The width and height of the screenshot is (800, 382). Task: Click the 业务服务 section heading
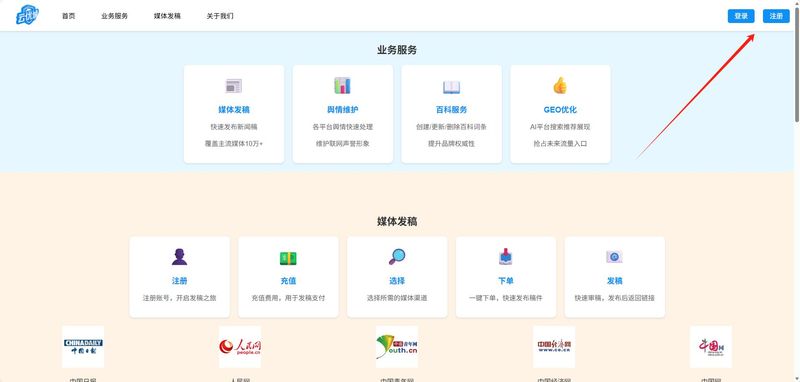pos(397,50)
